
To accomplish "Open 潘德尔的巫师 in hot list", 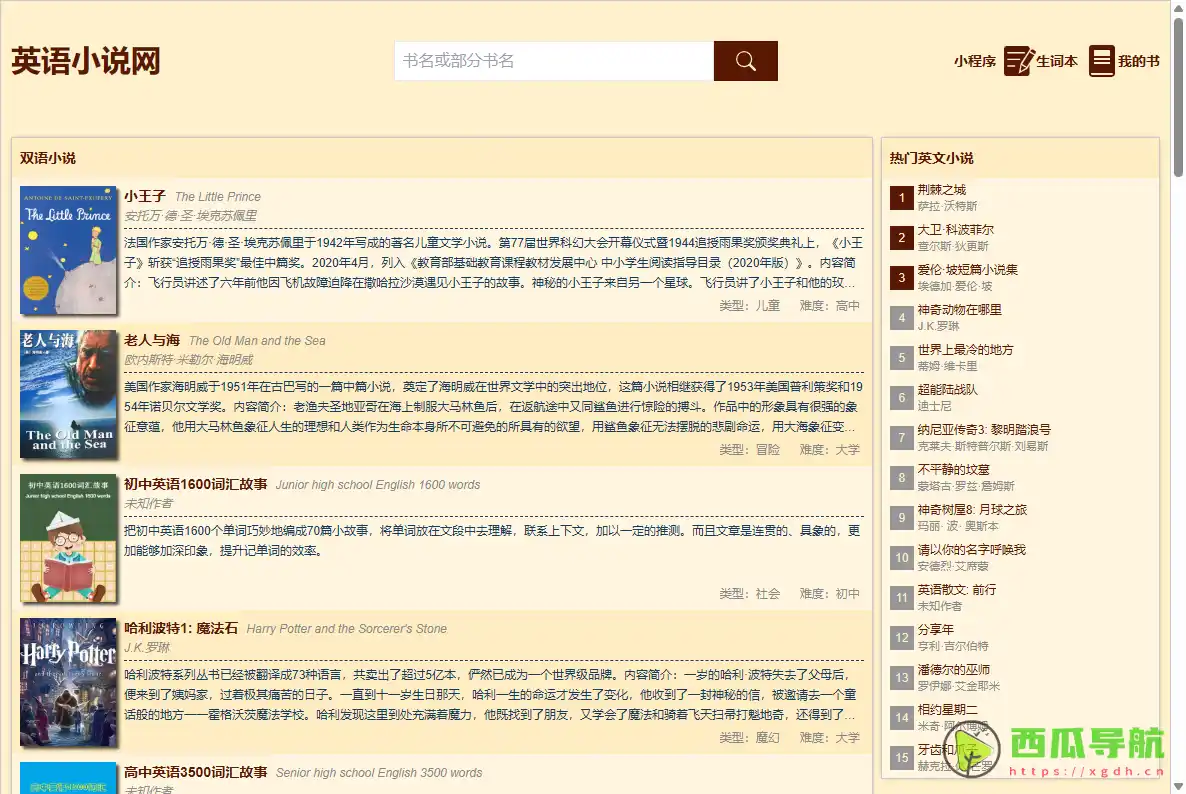I will tap(954, 670).
